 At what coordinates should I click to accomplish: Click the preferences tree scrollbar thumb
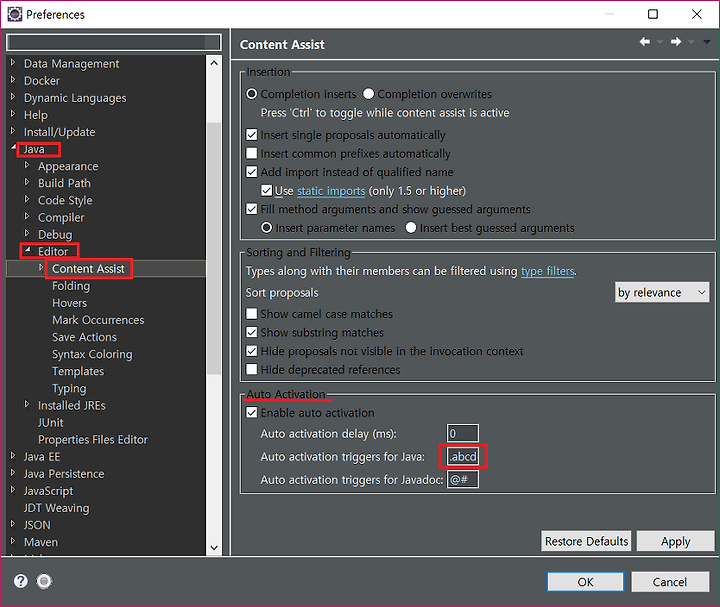[214, 248]
